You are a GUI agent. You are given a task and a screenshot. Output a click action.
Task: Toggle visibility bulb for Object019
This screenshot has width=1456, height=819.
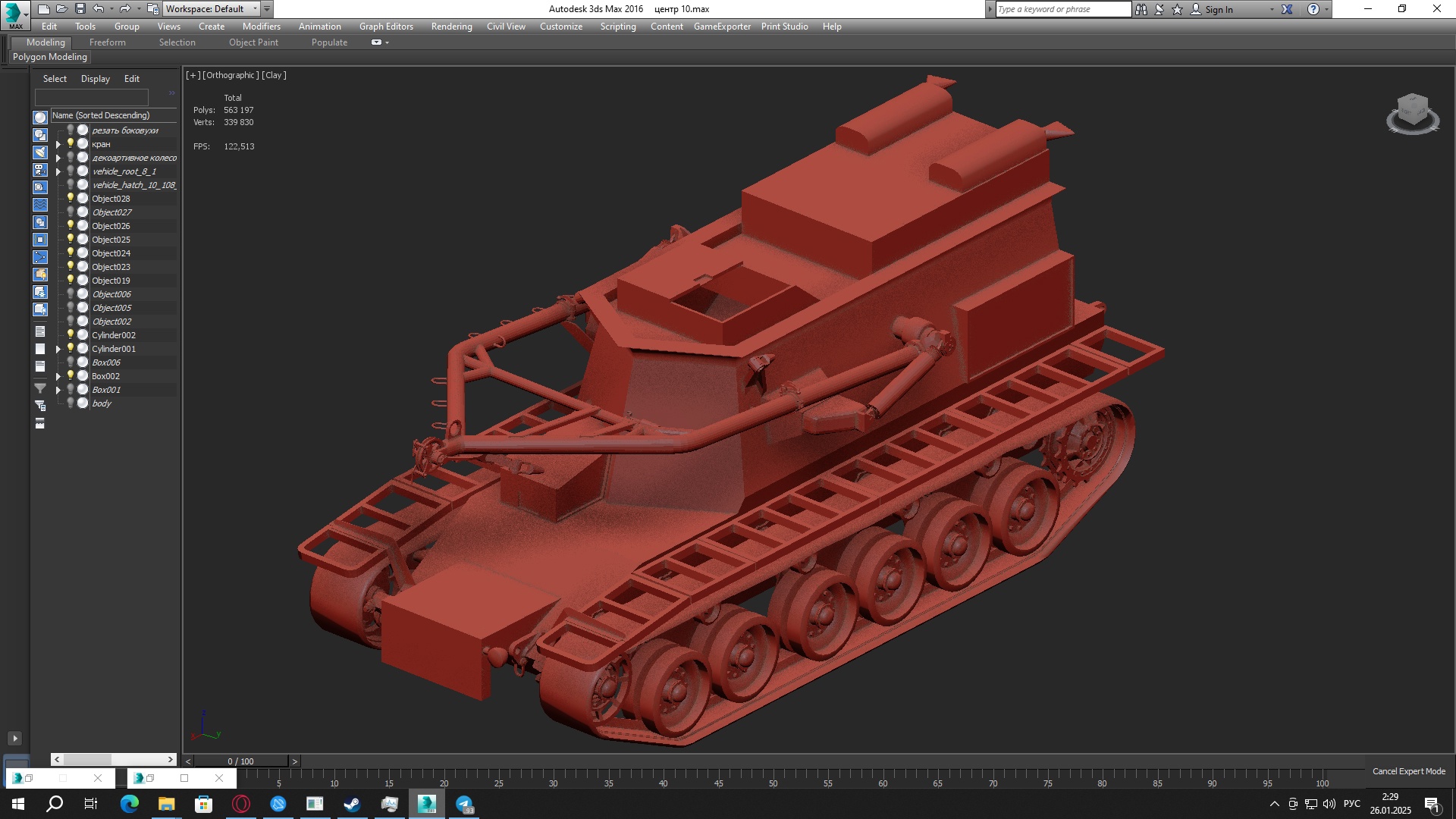pyautogui.click(x=71, y=280)
